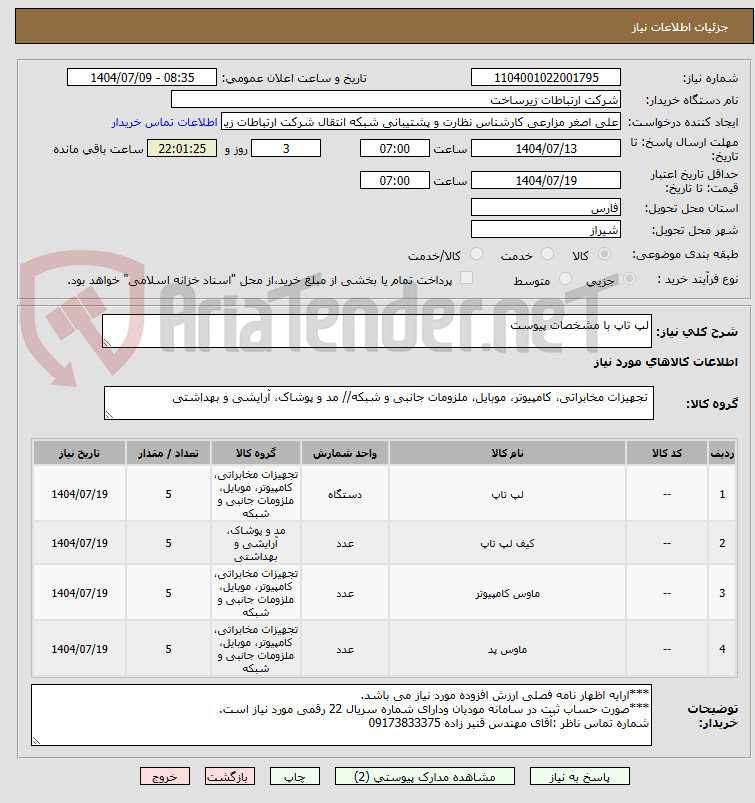Click the تاریخ نیاز column header
Image resolution: width=755 pixels, height=803 pixels.
(x=79, y=453)
